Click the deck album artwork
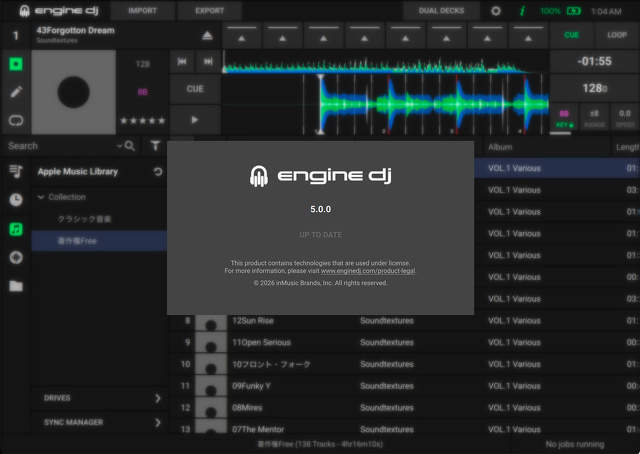Viewport: 640px width, 454px height. pyautogui.click(x=73, y=92)
